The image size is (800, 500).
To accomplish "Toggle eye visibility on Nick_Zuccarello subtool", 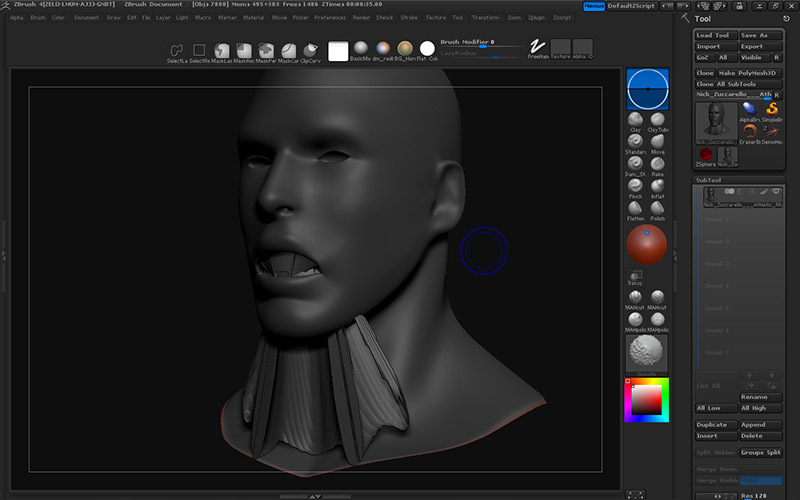I will coord(775,192).
